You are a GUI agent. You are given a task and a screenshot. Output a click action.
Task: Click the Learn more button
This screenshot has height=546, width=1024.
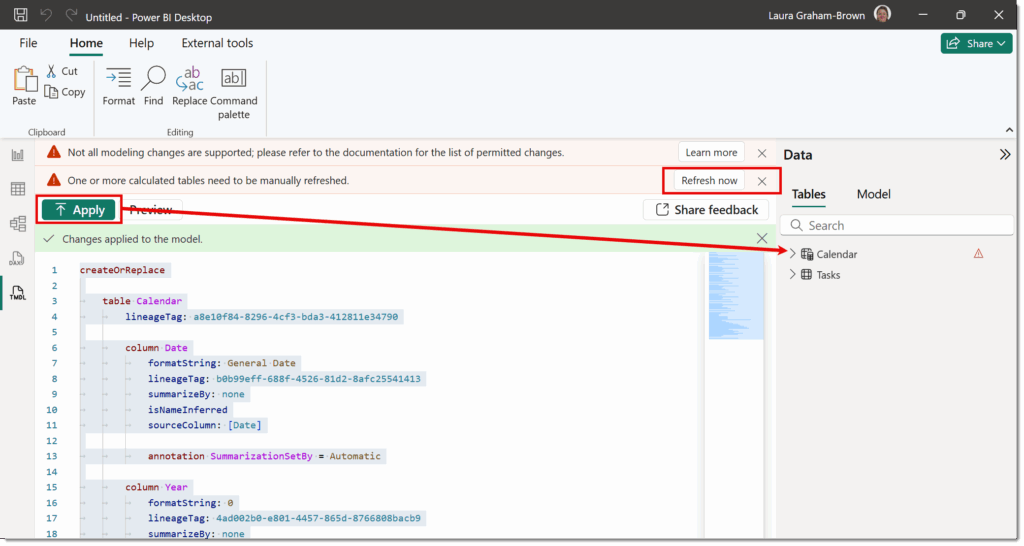point(711,152)
